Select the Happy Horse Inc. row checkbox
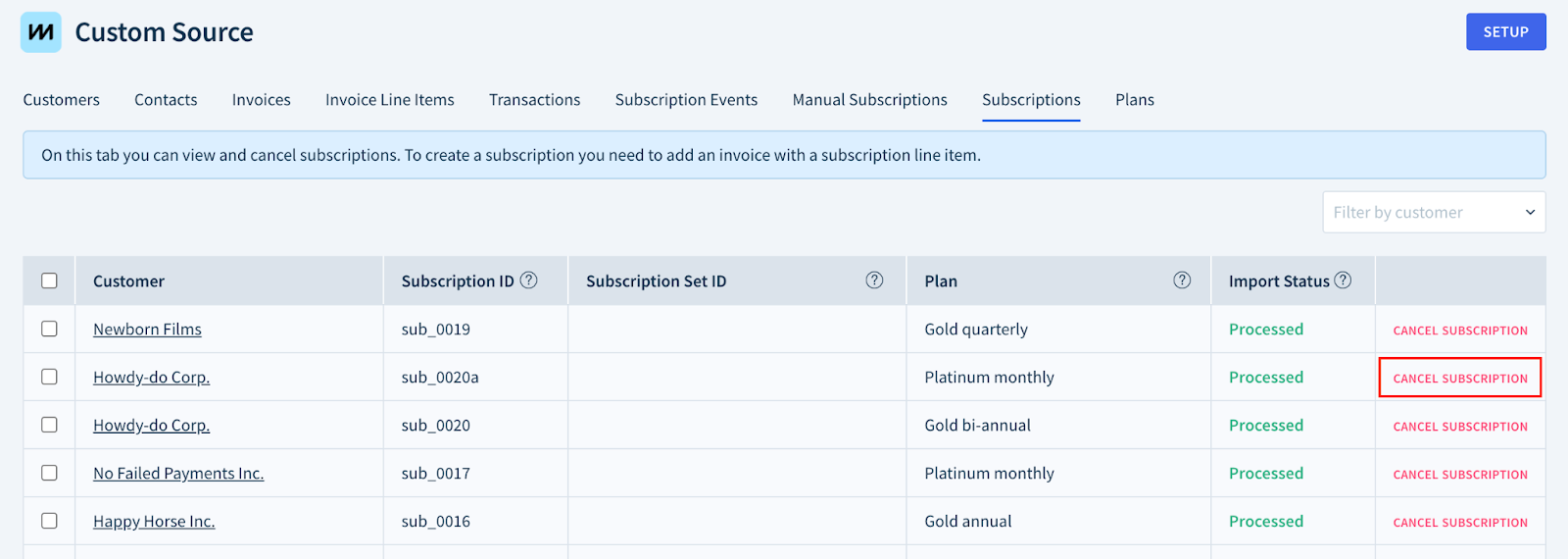This screenshot has height=559, width=1568. point(49,521)
